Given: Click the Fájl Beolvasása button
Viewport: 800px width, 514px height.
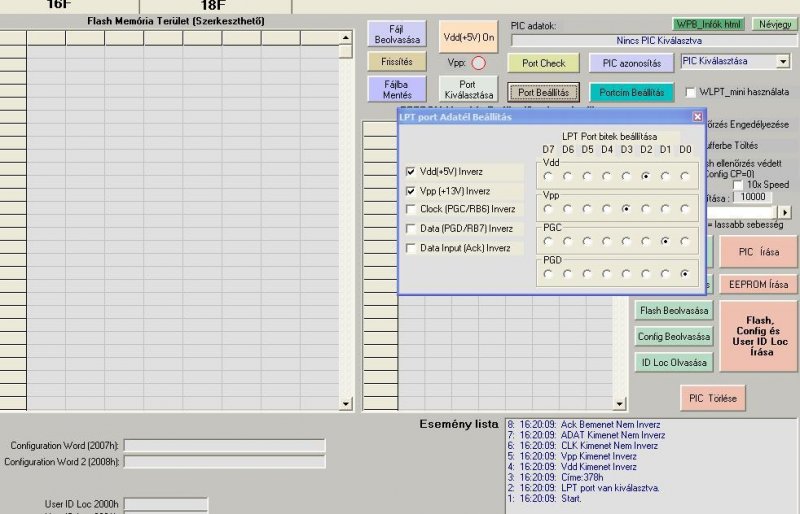Looking at the screenshot, I should (397, 34).
